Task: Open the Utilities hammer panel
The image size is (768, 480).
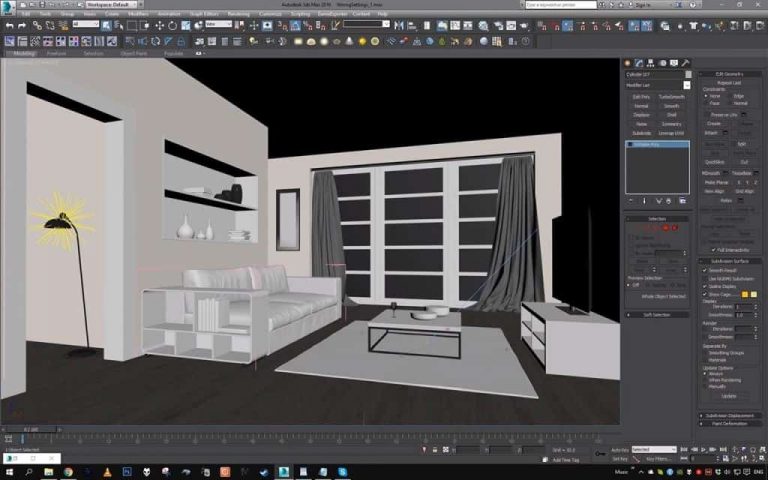Action: pos(686,63)
